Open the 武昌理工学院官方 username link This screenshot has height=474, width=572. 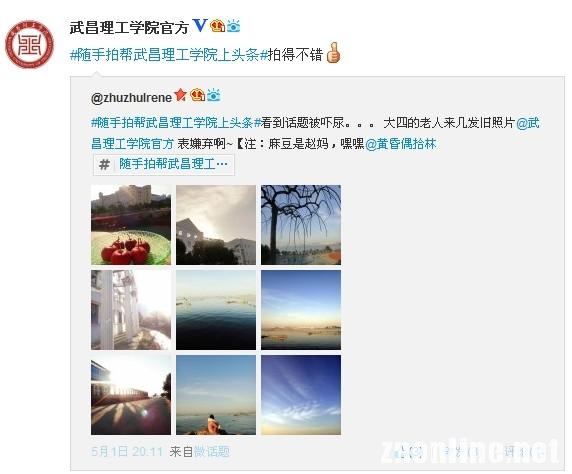tap(129, 27)
